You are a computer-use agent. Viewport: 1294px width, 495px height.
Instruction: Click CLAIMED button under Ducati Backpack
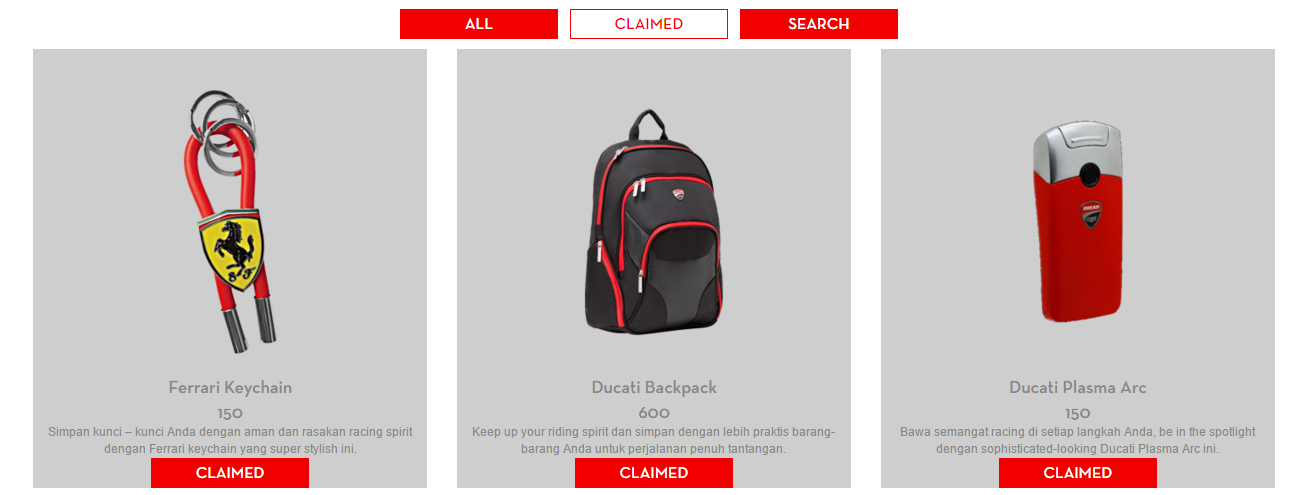pos(654,473)
